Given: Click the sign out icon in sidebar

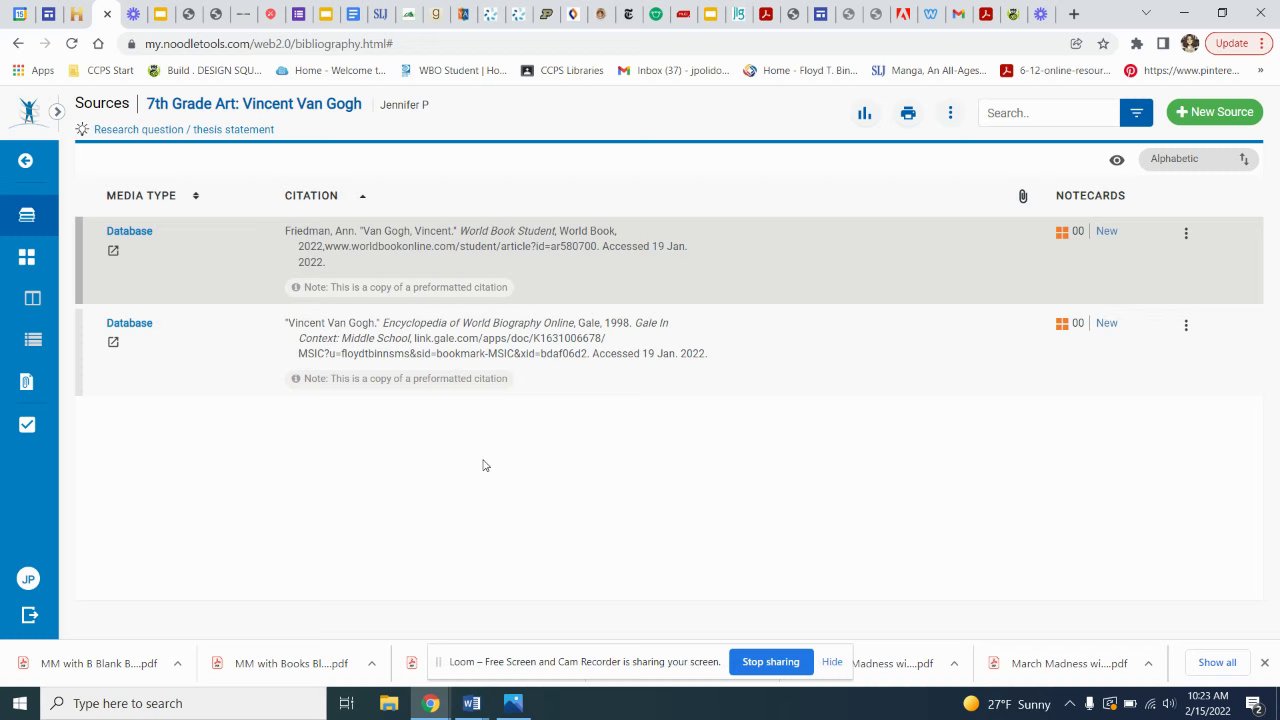Looking at the screenshot, I should (29, 615).
